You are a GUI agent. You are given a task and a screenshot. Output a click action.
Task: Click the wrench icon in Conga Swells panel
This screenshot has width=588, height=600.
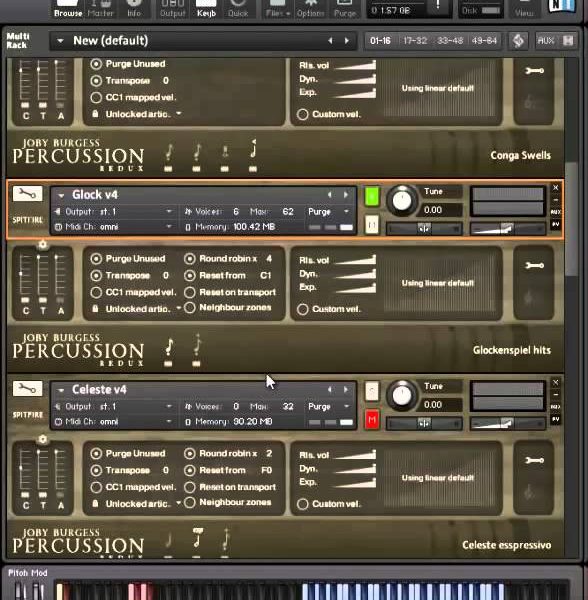[x=534, y=70]
